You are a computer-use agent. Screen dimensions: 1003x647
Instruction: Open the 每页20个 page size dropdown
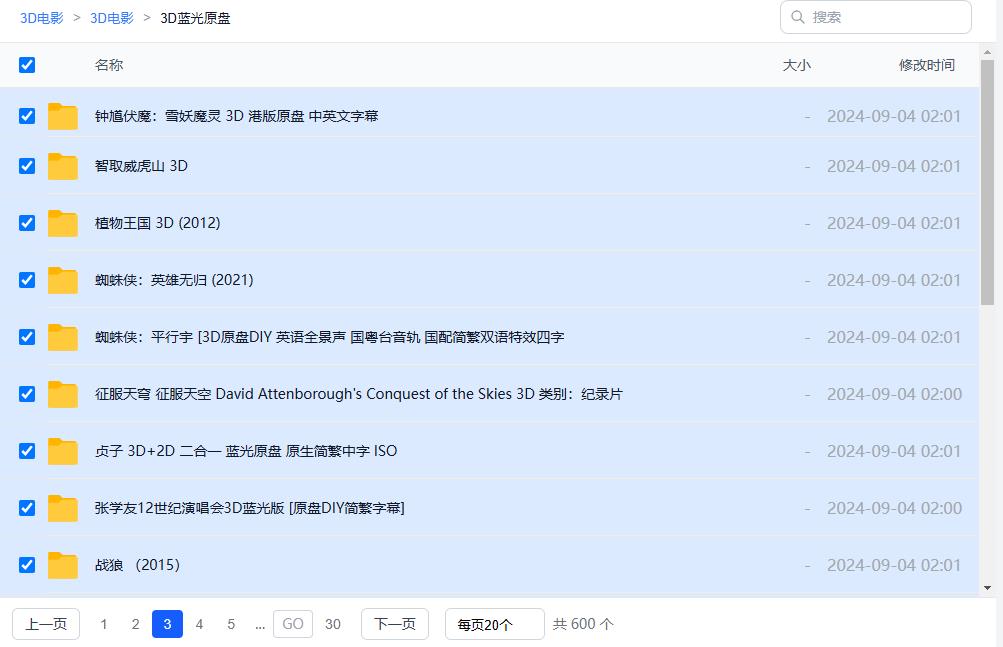click(494, 624)
